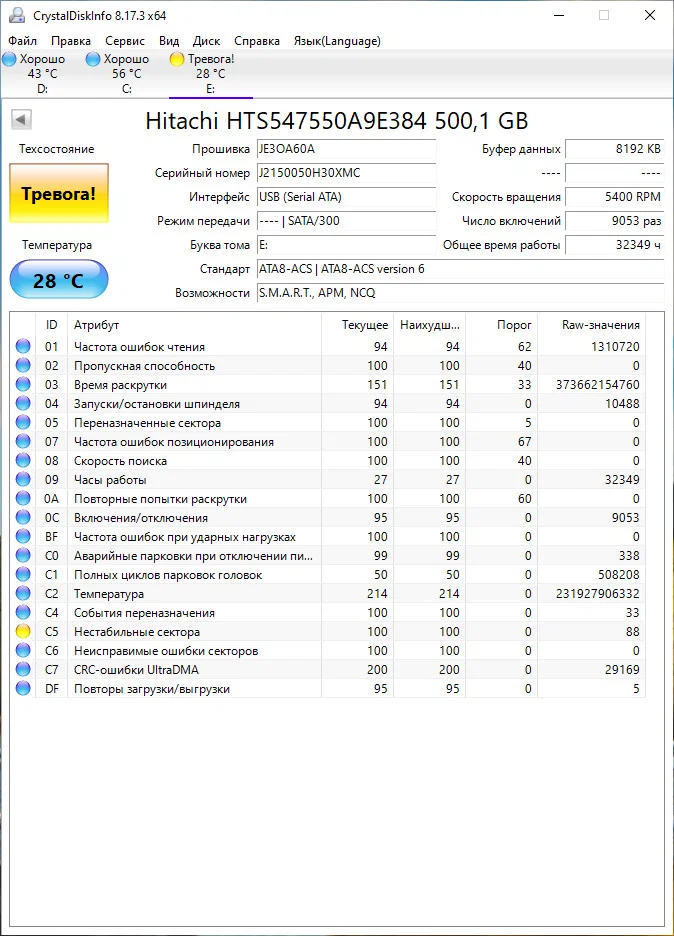This screenshot has height=936, width=674.
Task: Click the Raw-значения column header
Action: (591, 325)
